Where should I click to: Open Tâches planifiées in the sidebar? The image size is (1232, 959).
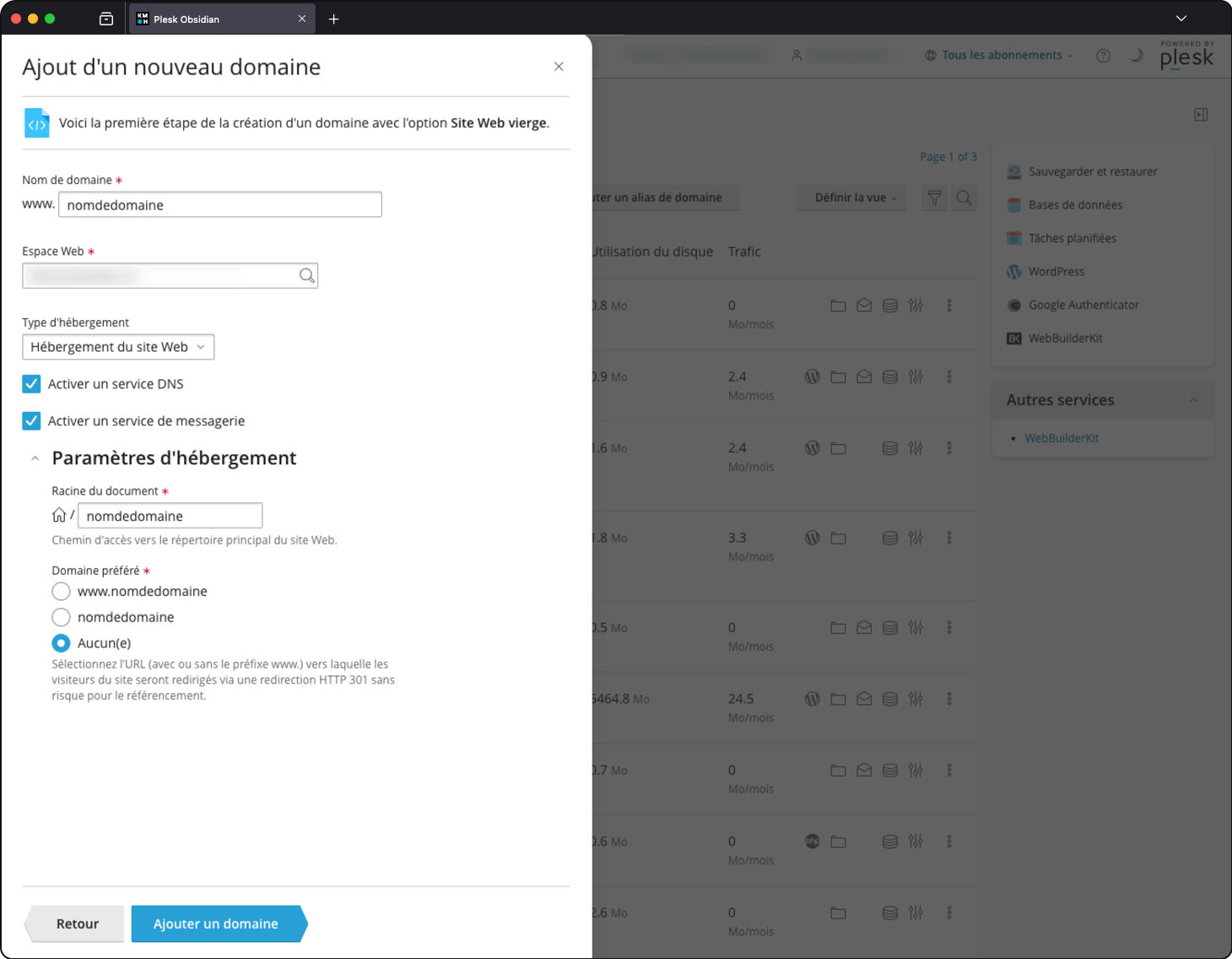1072,238
